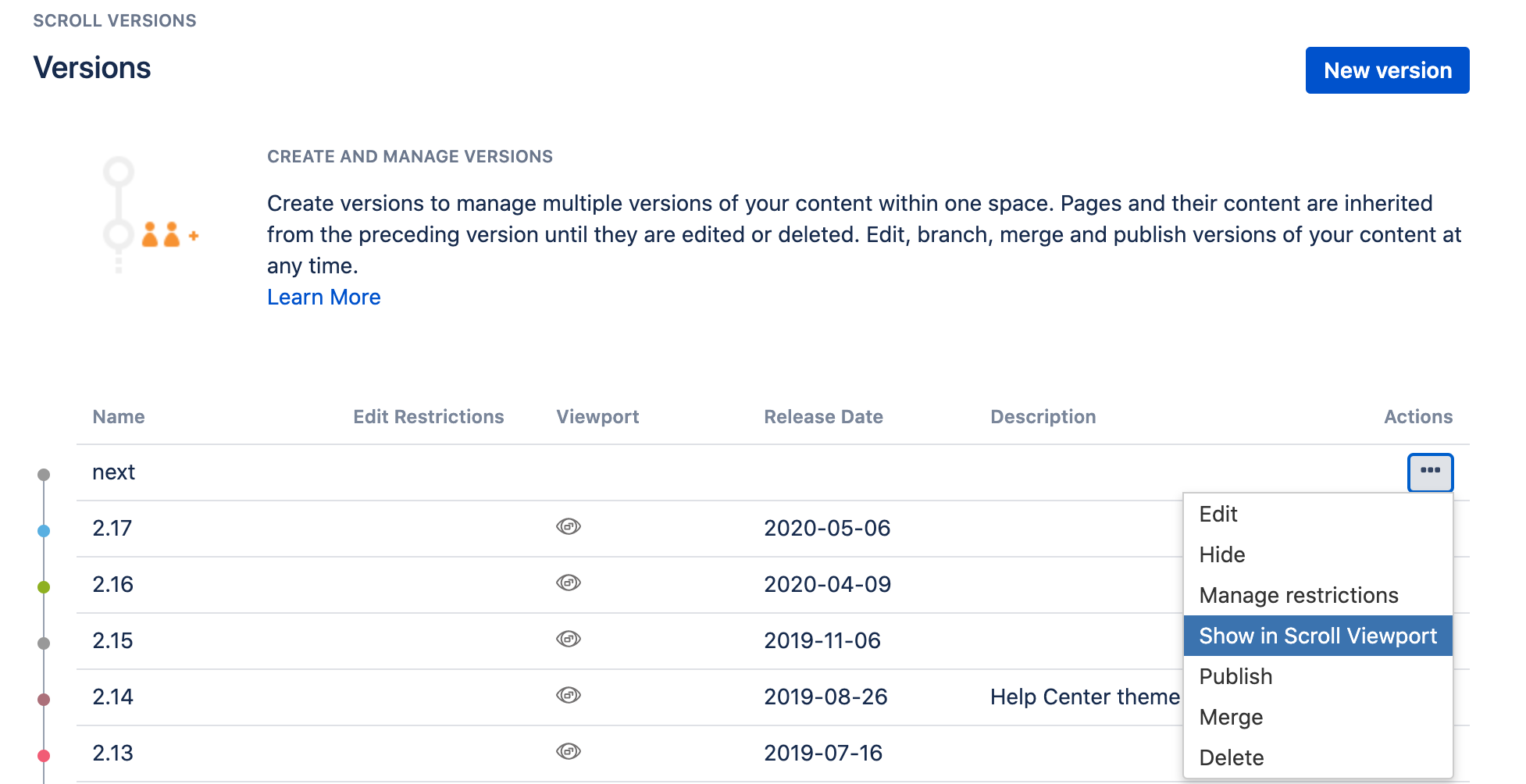Select Delete in the actions menu
This screenshot has width=1526, height=784.
point(1231,758)
